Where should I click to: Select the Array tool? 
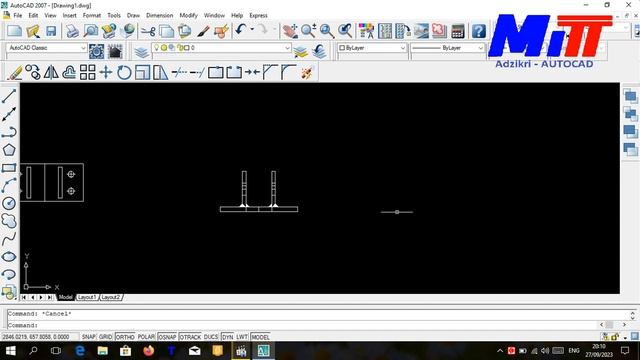point(87,73)
